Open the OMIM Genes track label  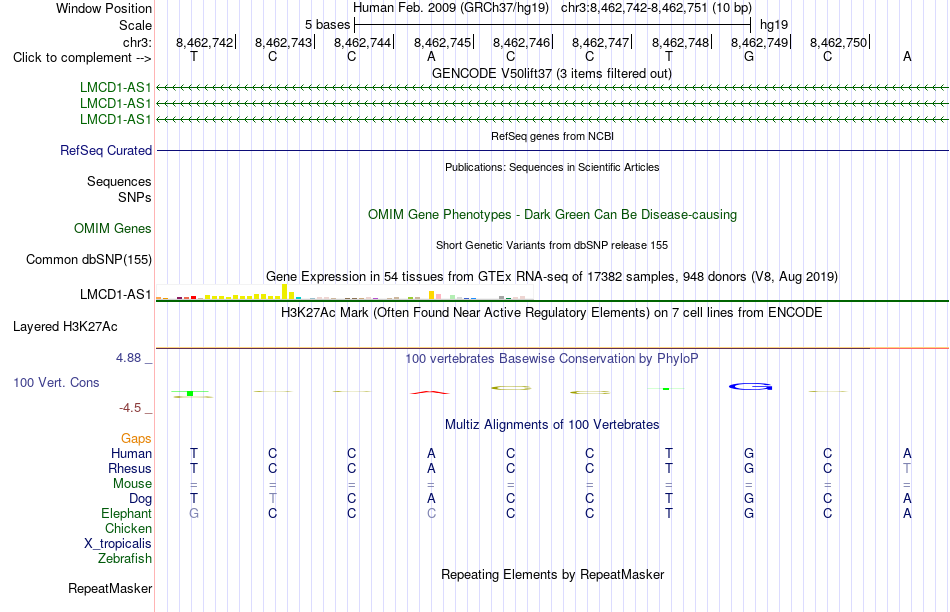[113, 228]
